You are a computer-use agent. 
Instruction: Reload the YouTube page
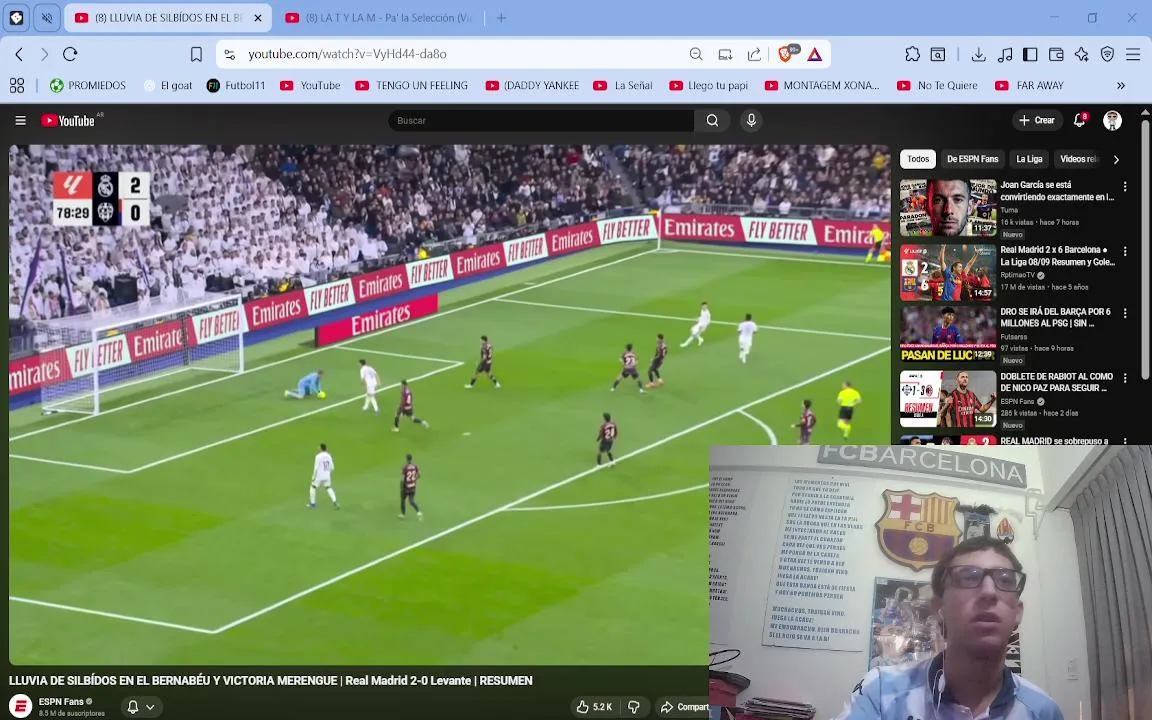71,54
